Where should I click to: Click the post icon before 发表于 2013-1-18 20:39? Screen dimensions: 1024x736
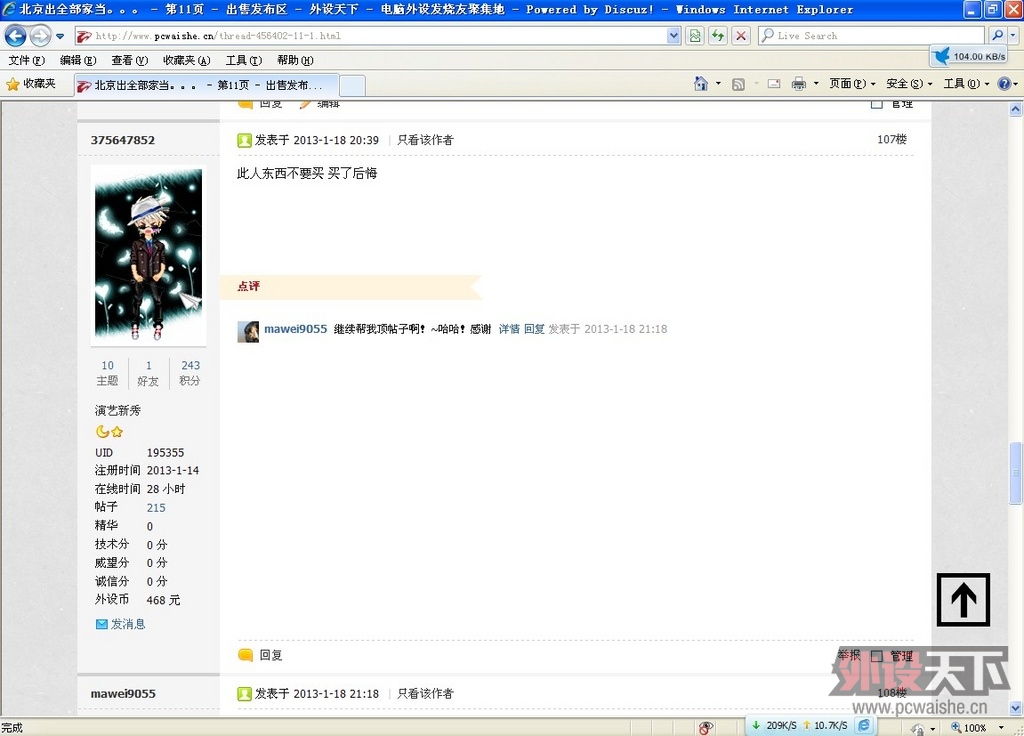pos(244,140)
